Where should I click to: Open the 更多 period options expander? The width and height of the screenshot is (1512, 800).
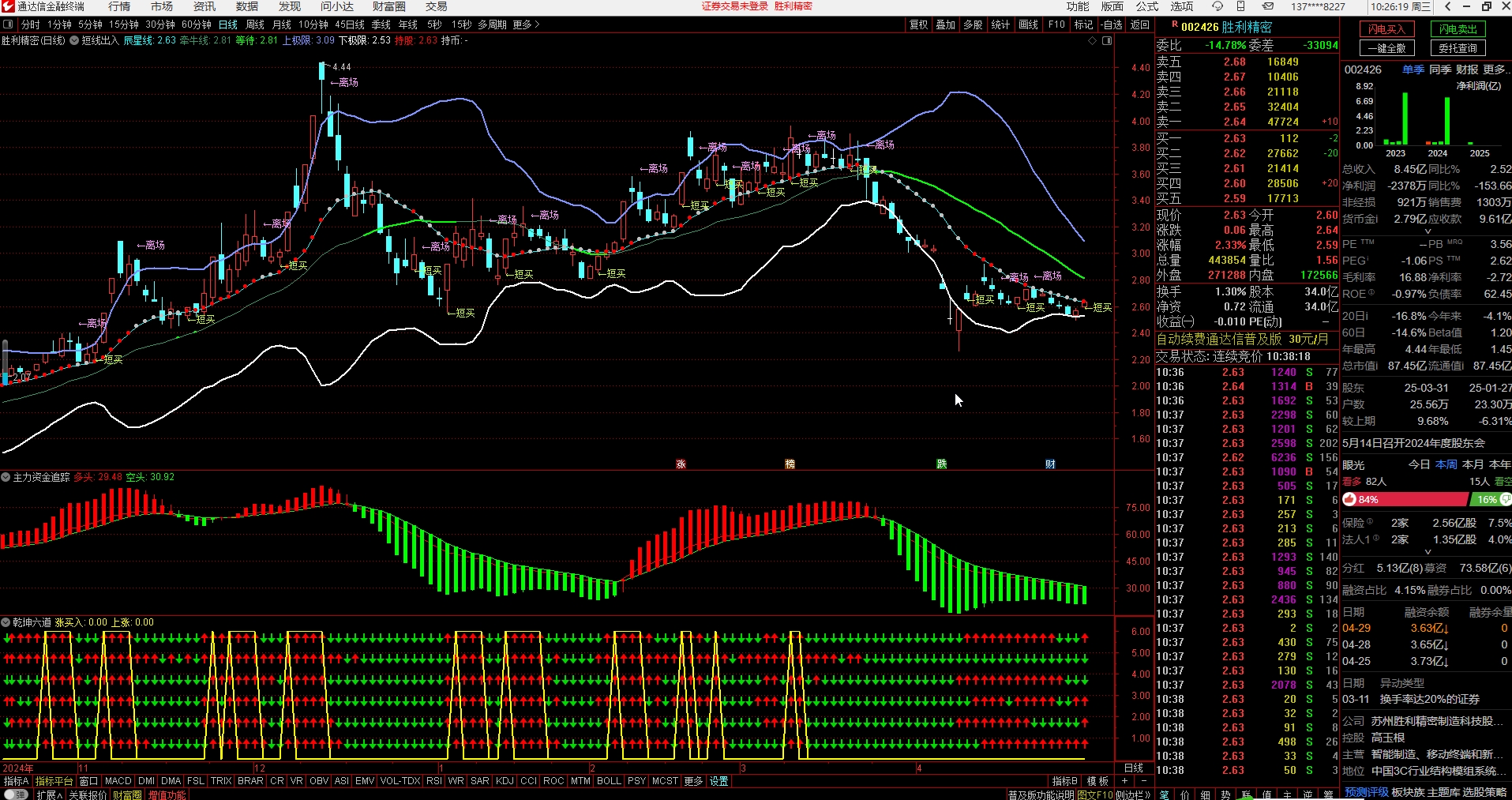pos(526,24)
